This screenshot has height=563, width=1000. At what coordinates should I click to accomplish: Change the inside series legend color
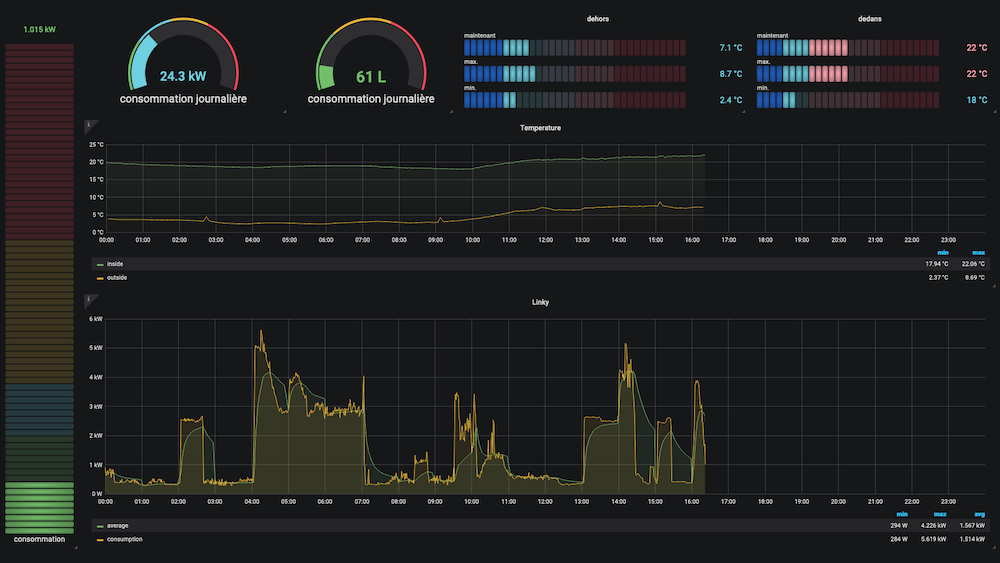click(x=100, y=265)
